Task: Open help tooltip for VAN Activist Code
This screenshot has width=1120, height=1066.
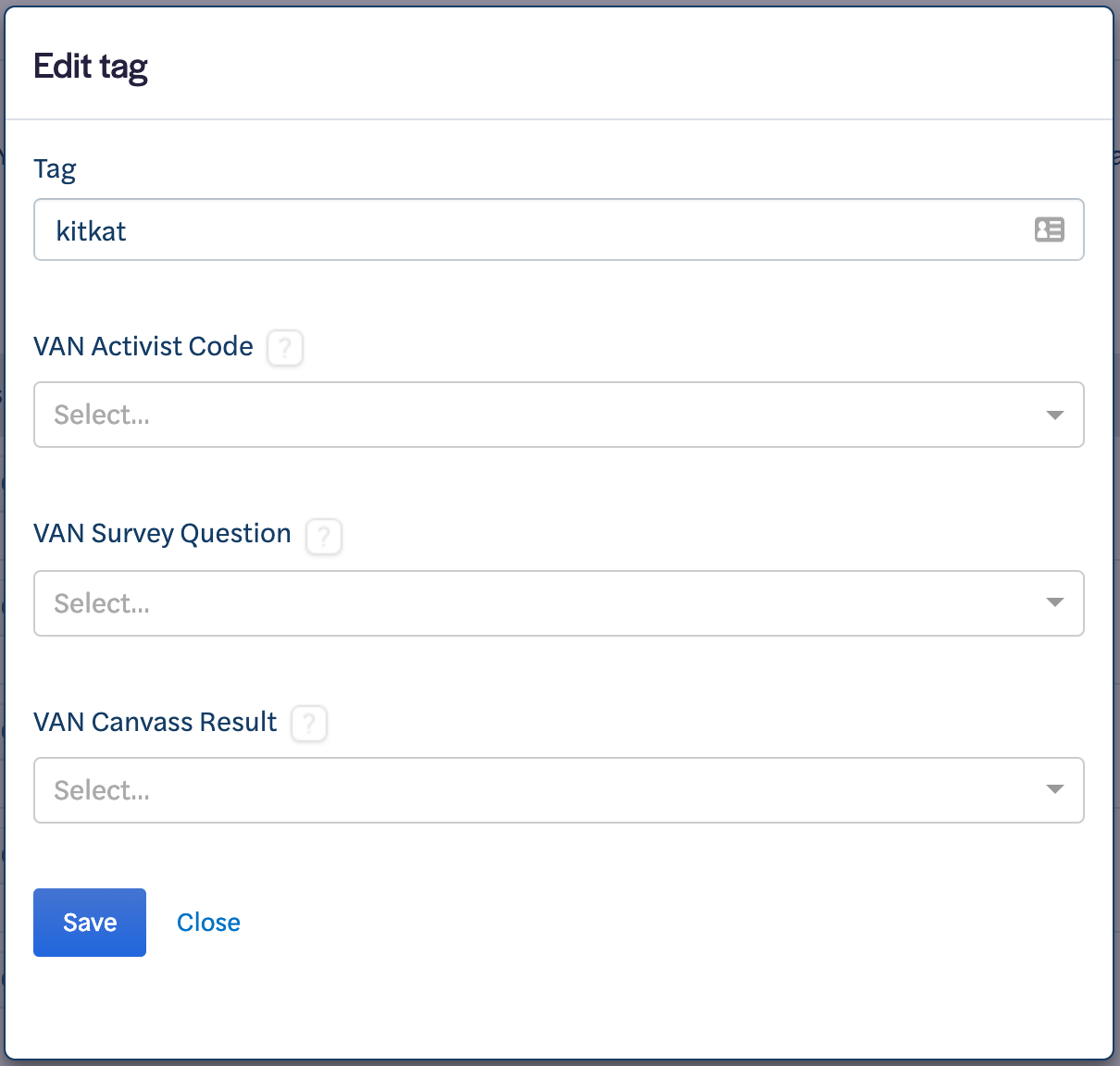Action: pyautogui.click(x=285, y=348)
